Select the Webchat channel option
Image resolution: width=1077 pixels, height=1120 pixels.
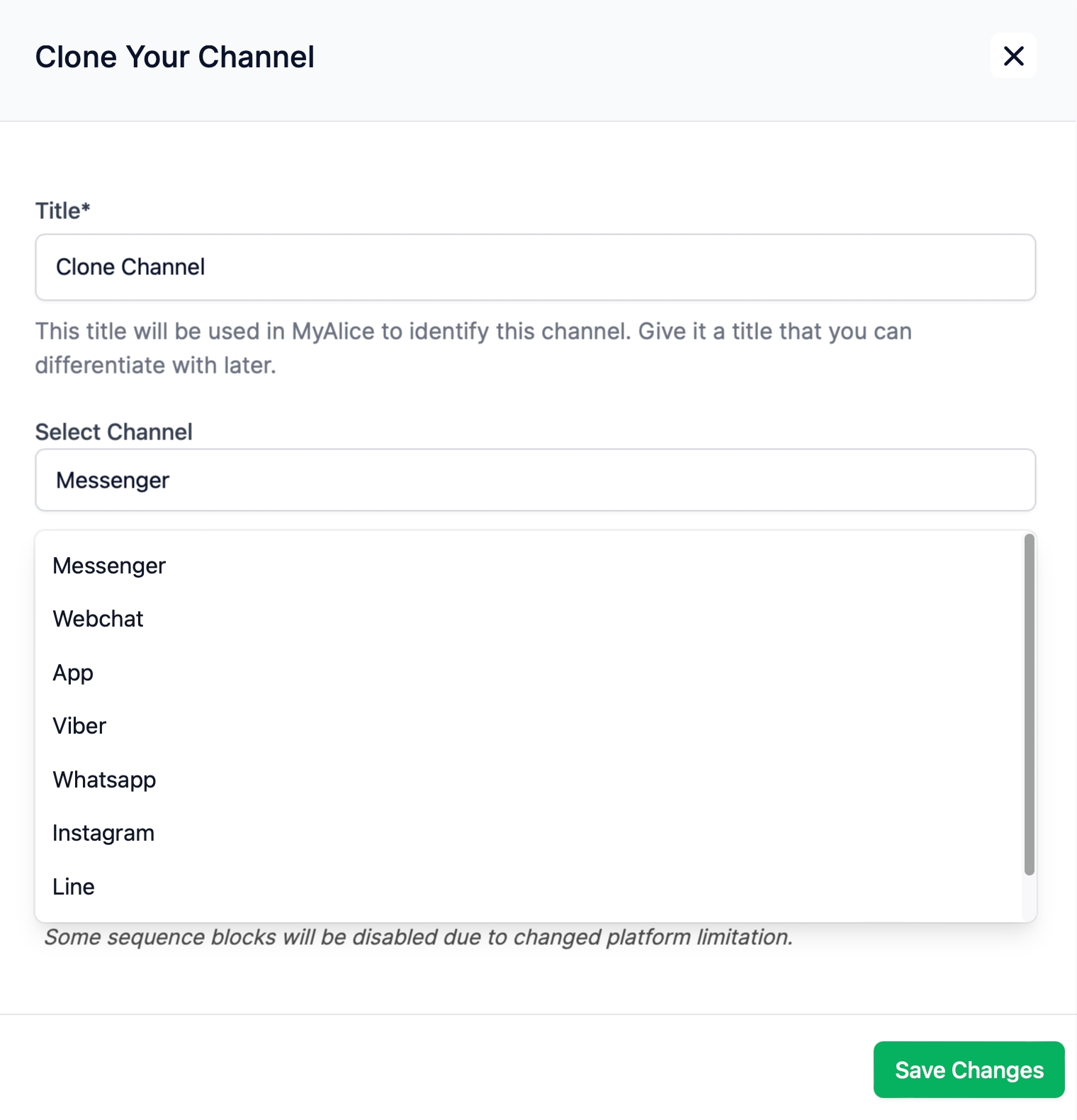click(529, 619)
